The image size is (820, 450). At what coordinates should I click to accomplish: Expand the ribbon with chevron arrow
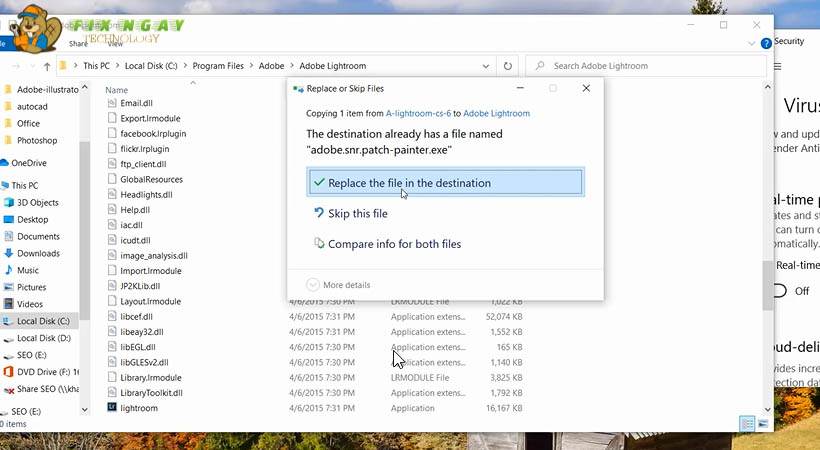click(x=751, y=43)
